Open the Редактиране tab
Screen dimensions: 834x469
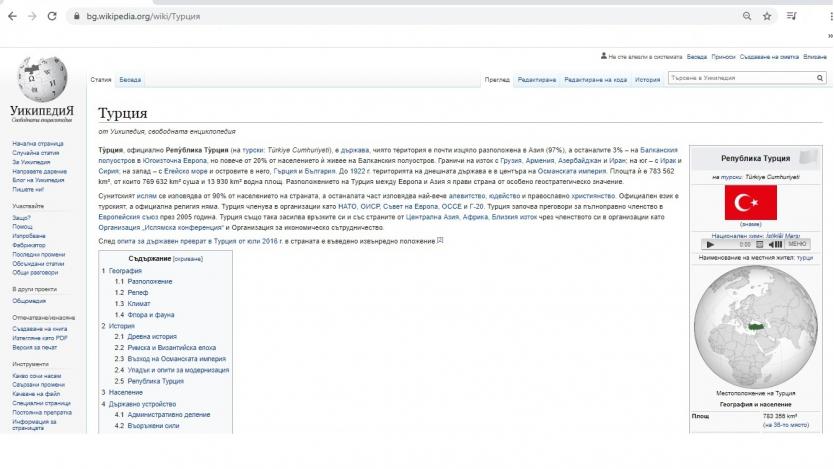[537, 80]
